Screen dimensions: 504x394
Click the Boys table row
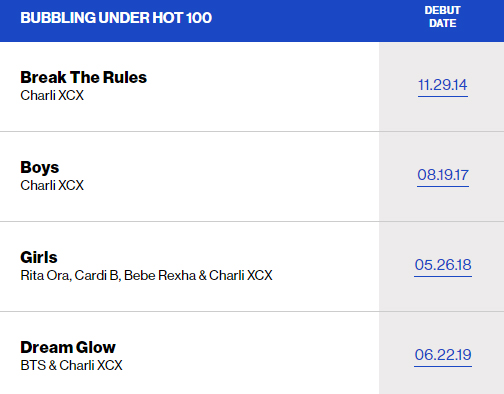(252, 177)
